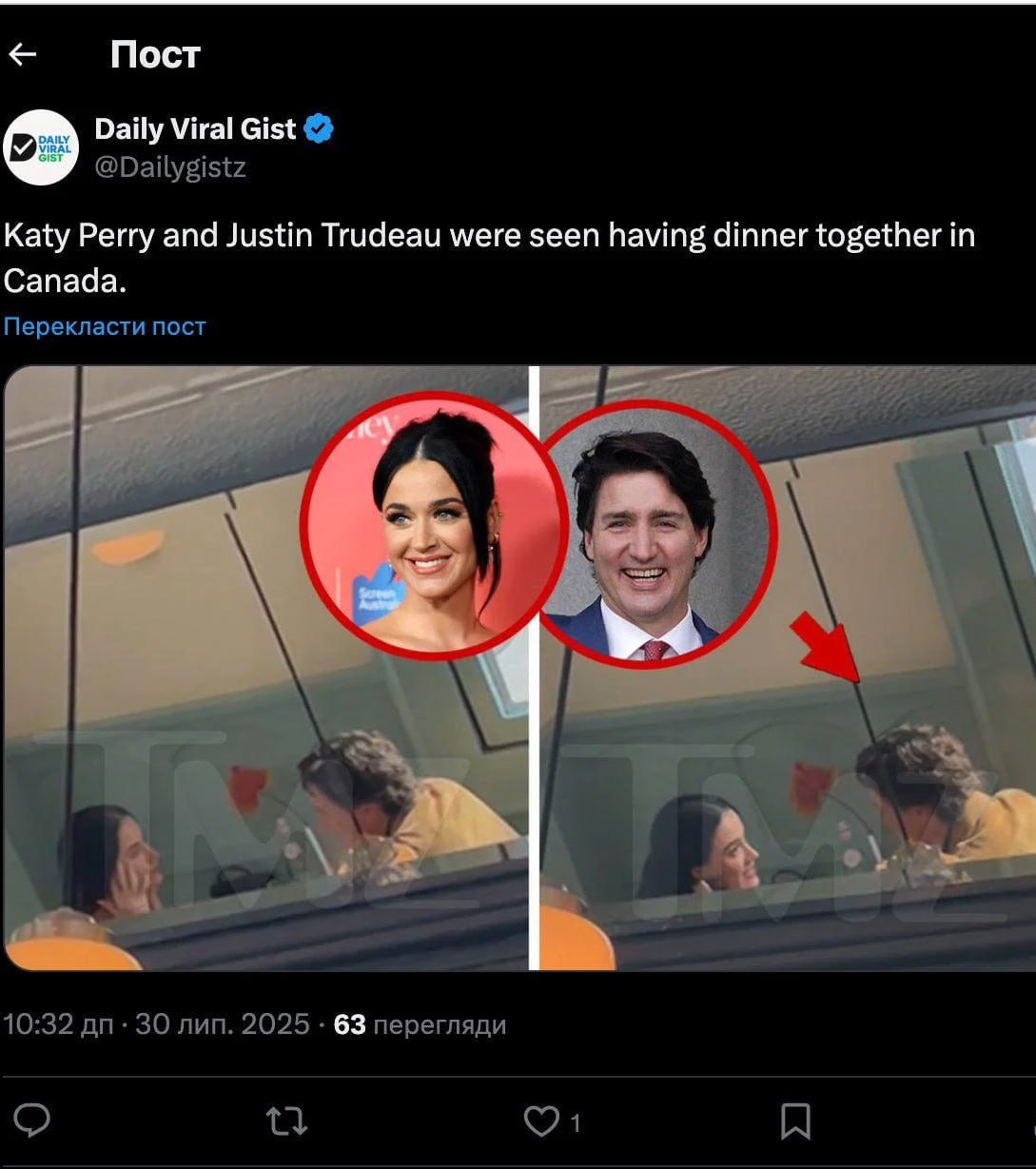Click the woman's circular inset portrait
The height and width of the screenshot is (1169, 1036).
(x=435, y=525)
